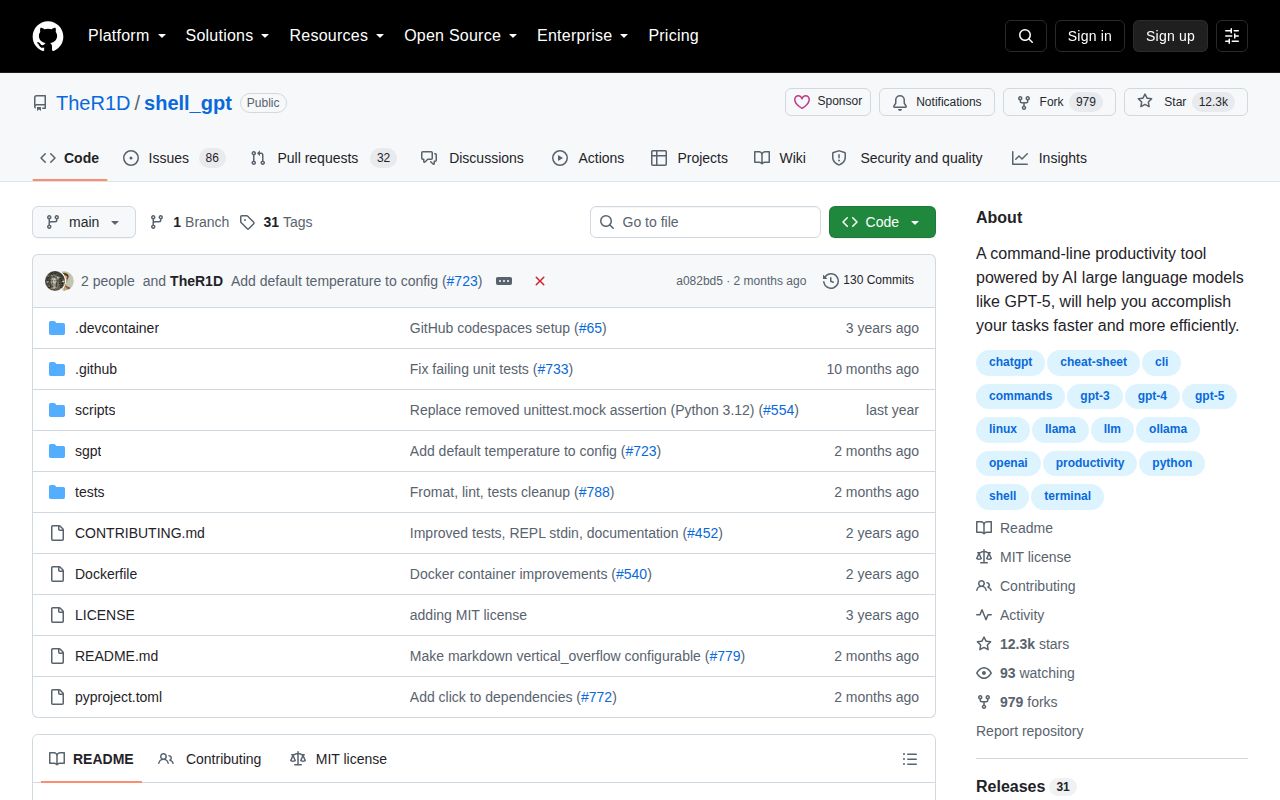Open the .github folder icon
1280x800 pixels.
(57, 369)
